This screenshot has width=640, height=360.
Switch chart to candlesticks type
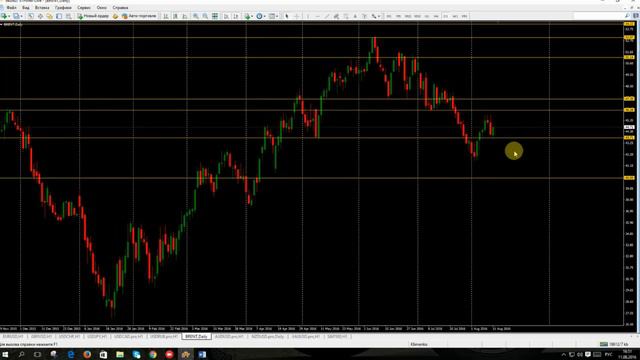(176, 16)
